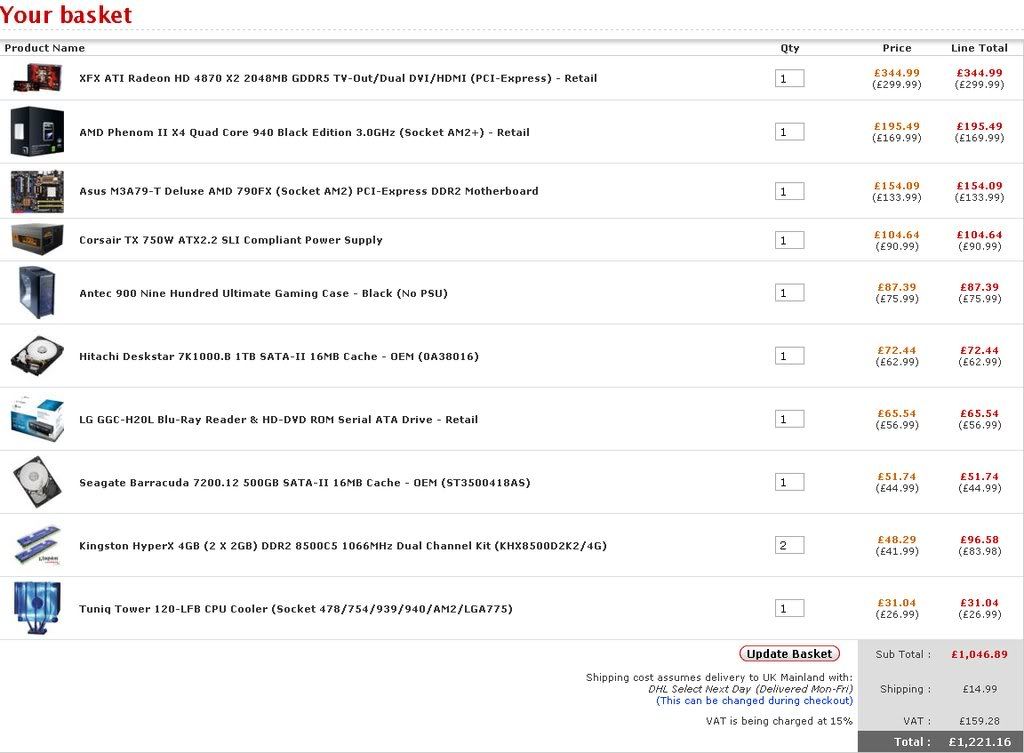
Task: Click "This can be changed during checkout" link
Action: coord(754,701)
